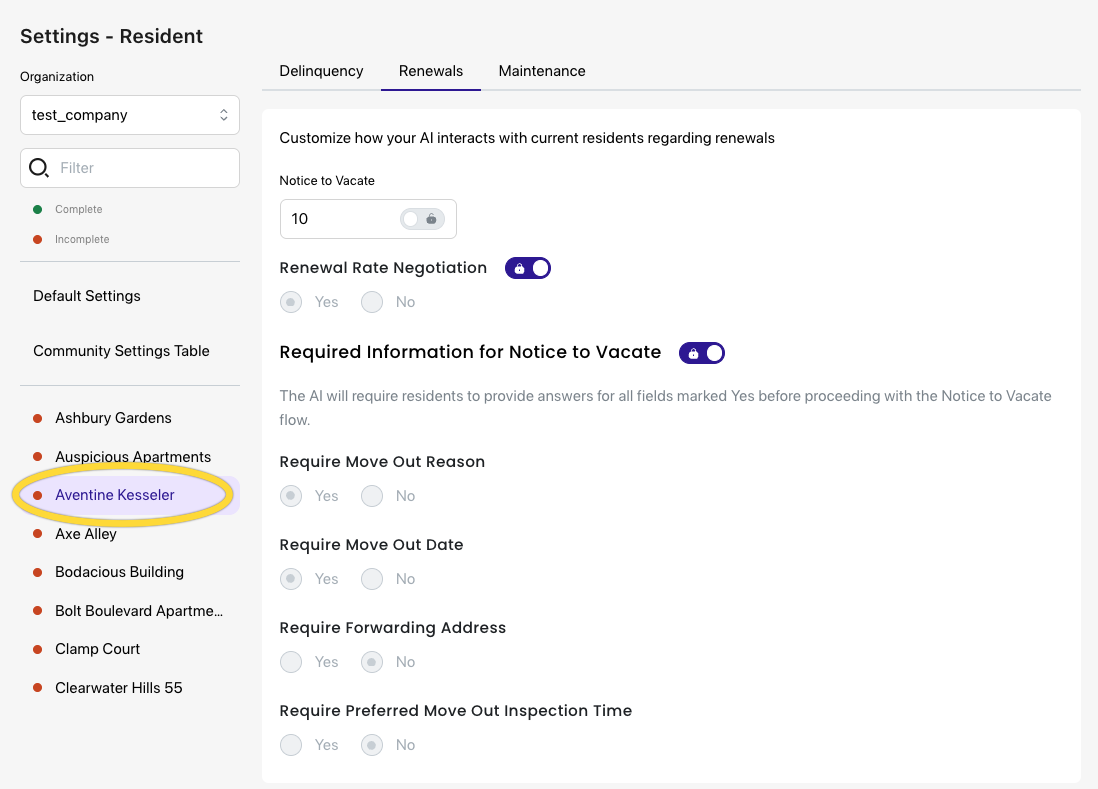Click the green Complete status dot
The height and width of the screenshot is (789, 1098).
click(x=38, y=209)
